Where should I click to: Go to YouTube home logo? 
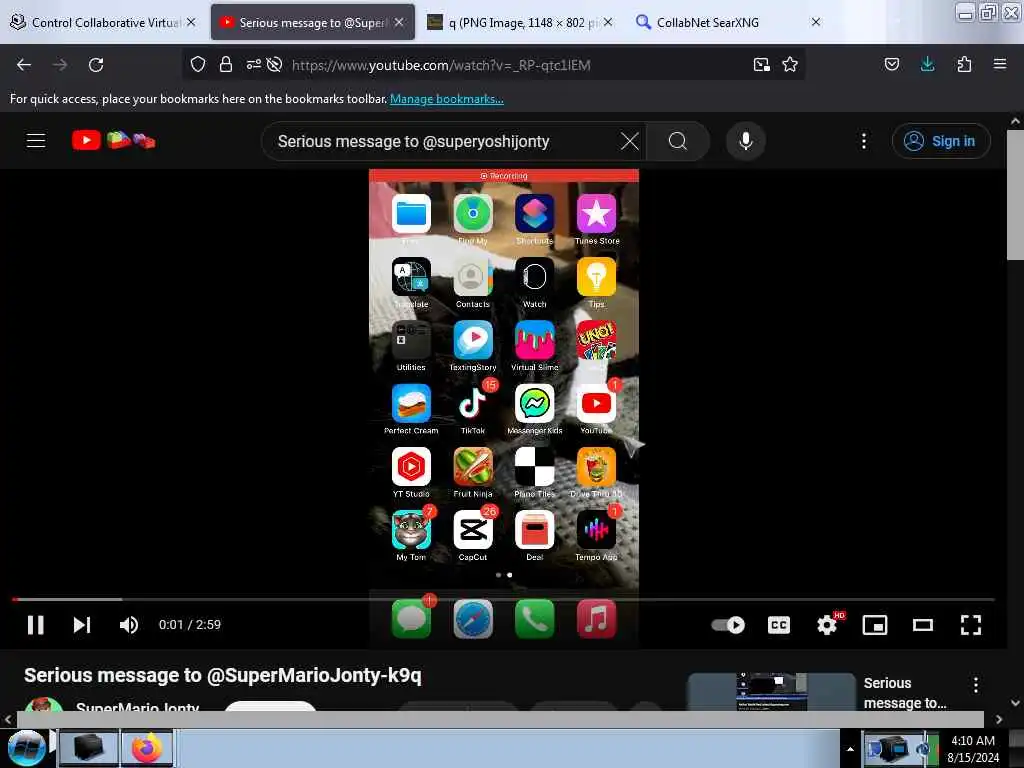[x=113, y=140]
